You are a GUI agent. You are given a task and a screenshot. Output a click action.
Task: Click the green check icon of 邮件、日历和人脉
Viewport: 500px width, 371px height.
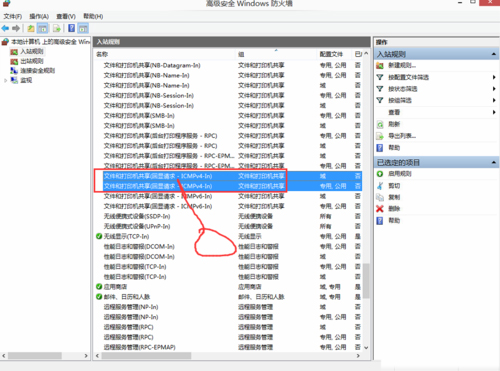(99, 297)
